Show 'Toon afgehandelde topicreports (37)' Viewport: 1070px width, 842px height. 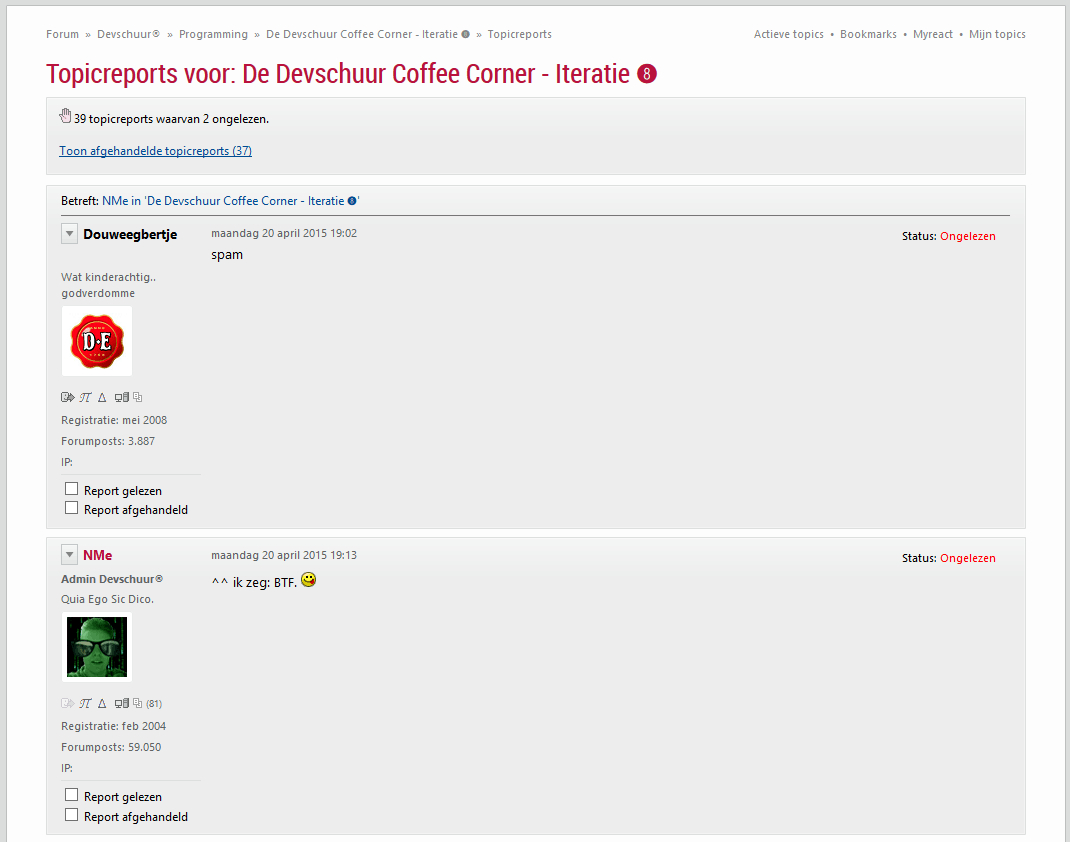156,151
